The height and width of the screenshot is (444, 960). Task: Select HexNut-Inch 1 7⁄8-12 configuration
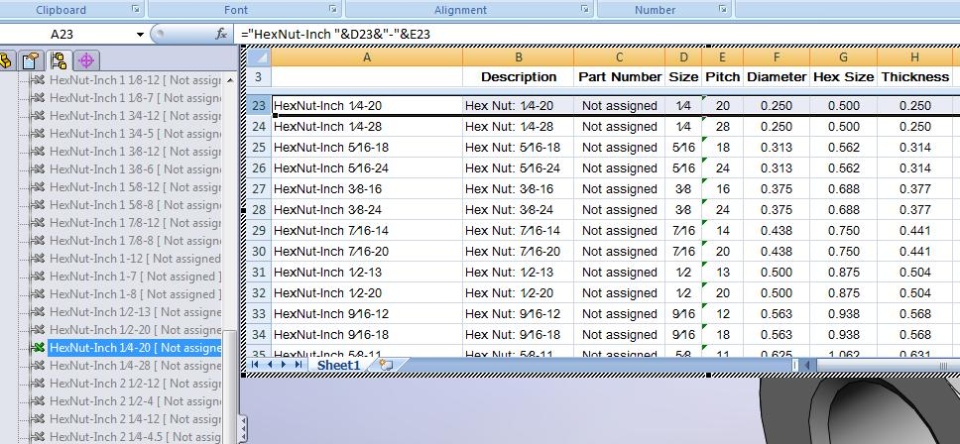coord(135,223)
